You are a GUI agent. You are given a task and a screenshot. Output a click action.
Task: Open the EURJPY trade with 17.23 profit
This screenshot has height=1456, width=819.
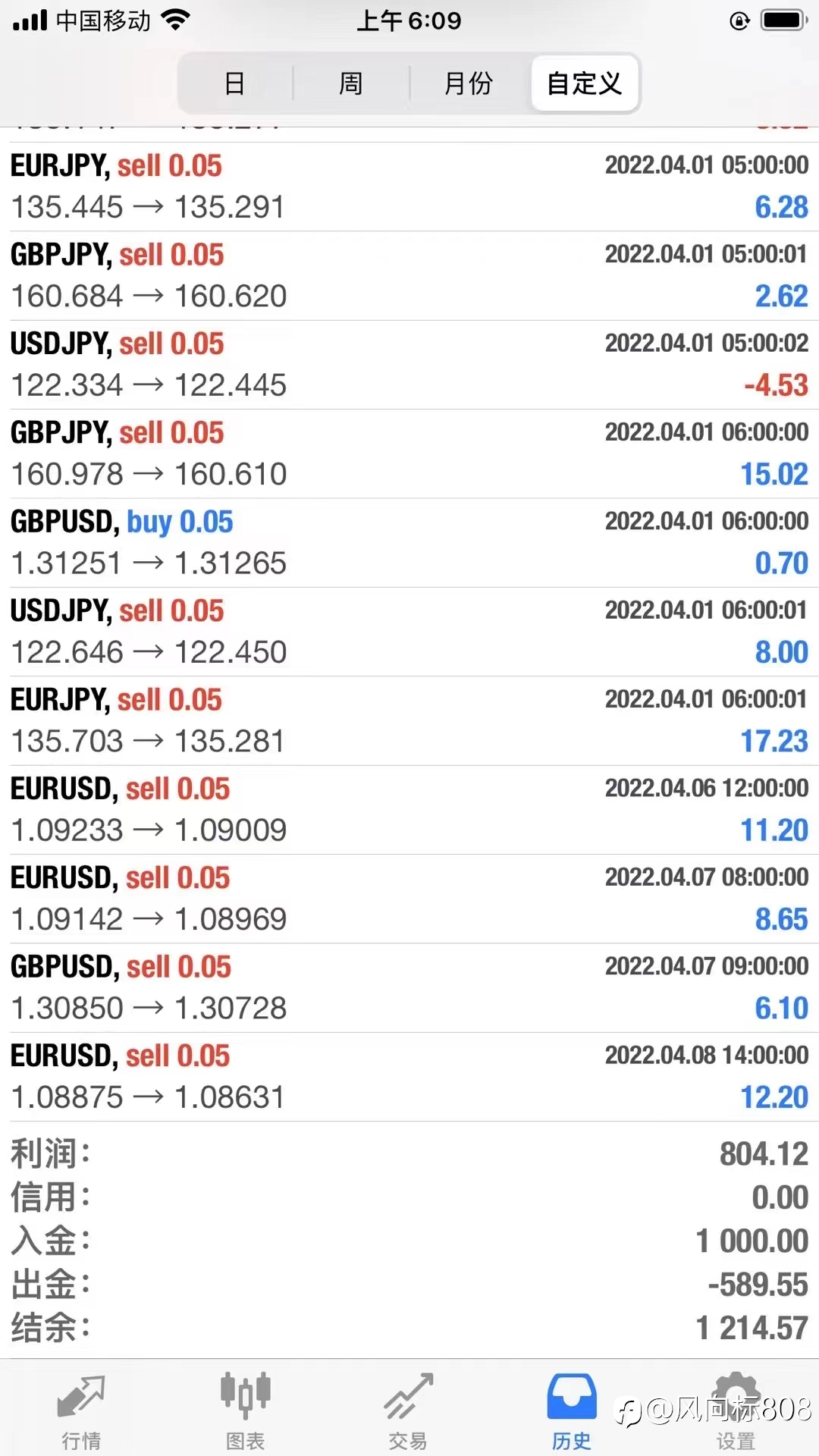coord(409,721)
